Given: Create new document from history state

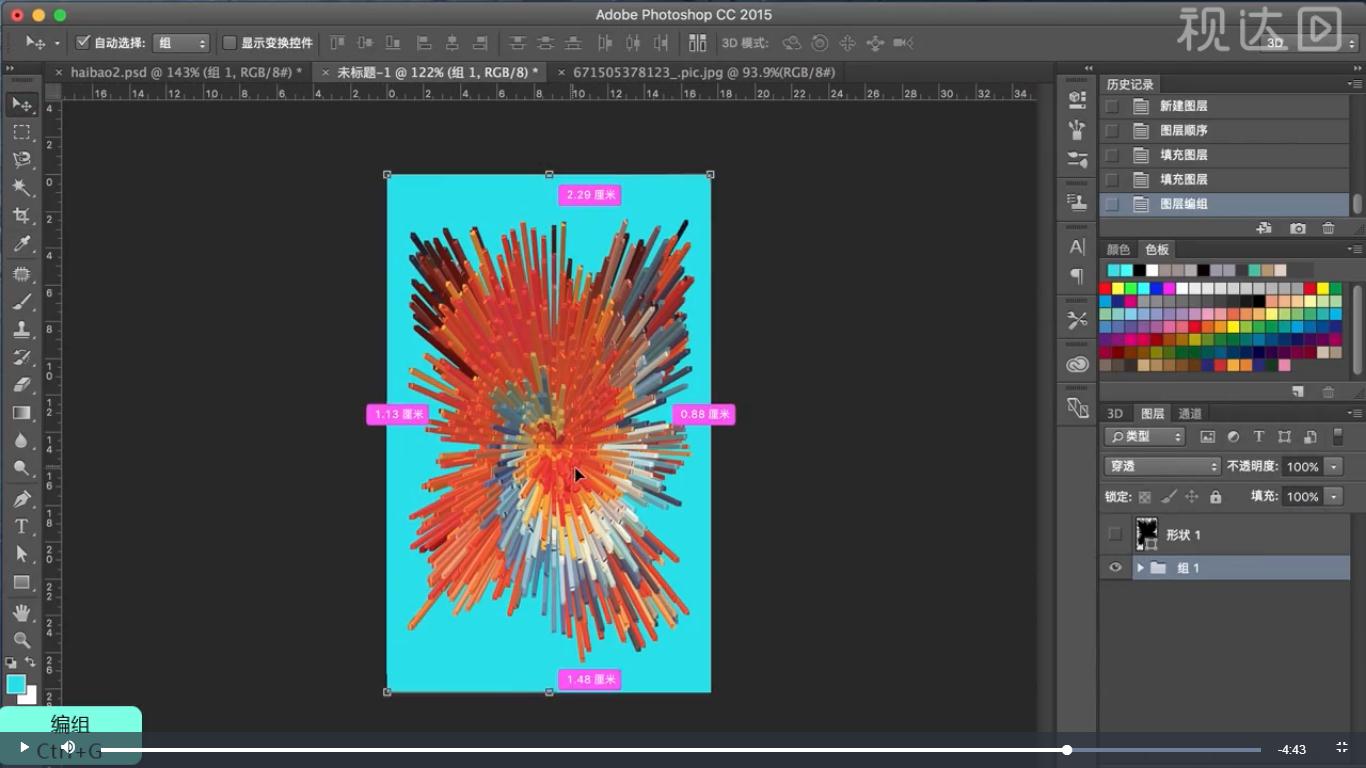Looking at the screenshot, I should (1265, 229).
